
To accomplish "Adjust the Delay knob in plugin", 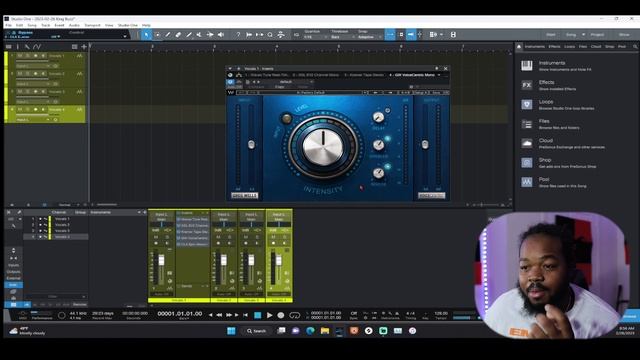I will pos(378,118).
